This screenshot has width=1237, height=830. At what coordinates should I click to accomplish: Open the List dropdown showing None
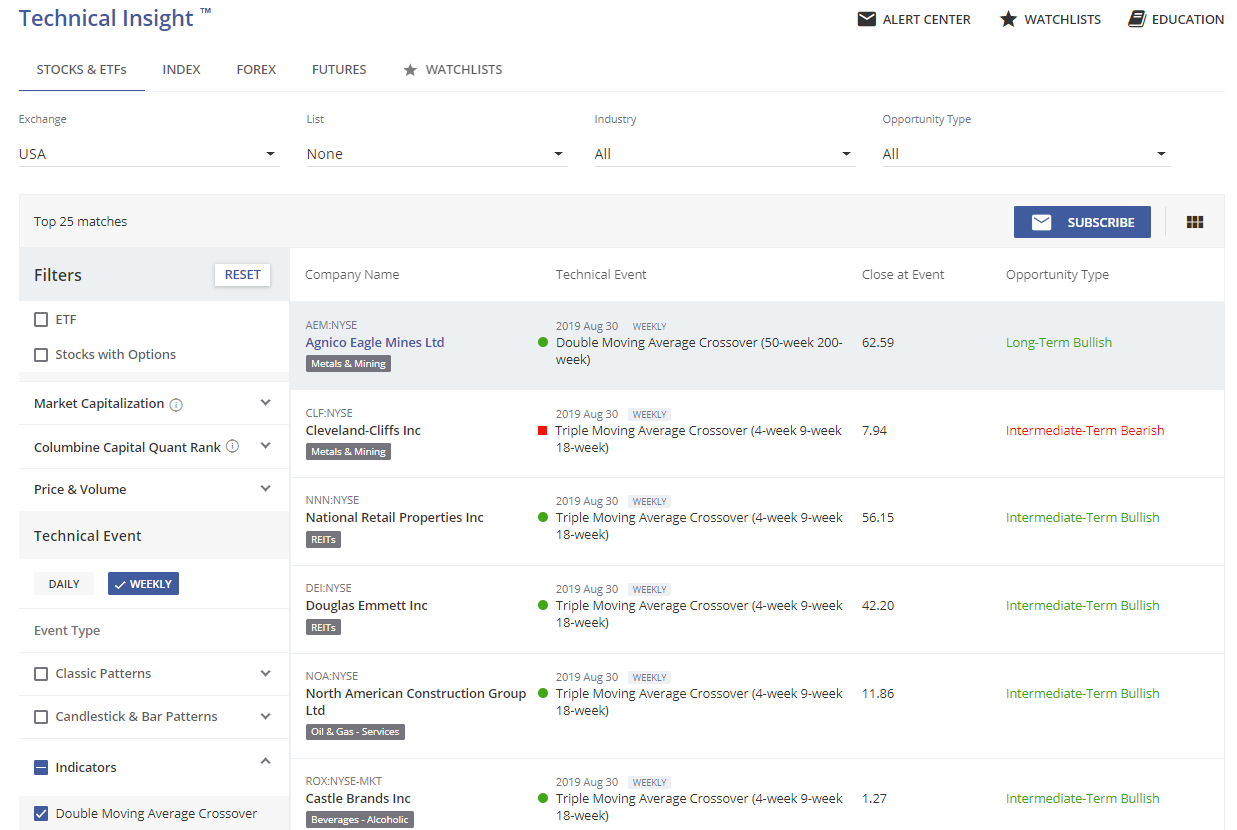pos(437,154)
